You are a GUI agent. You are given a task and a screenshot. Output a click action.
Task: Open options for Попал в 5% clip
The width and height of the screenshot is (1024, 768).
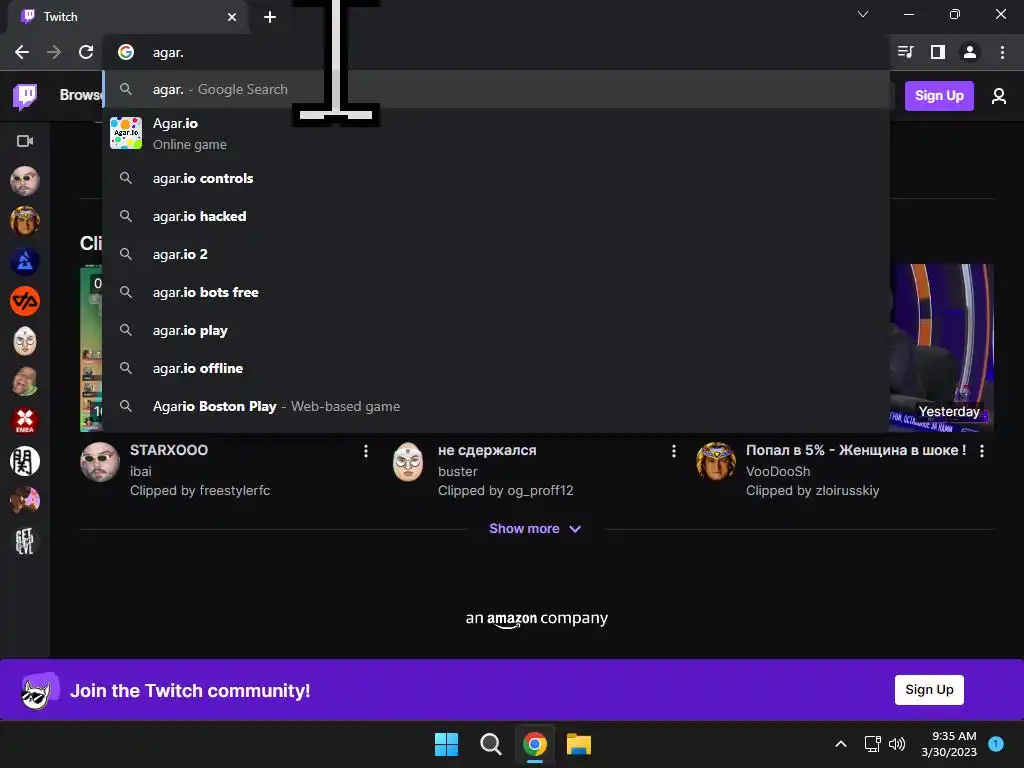click(x=982, y=451)
